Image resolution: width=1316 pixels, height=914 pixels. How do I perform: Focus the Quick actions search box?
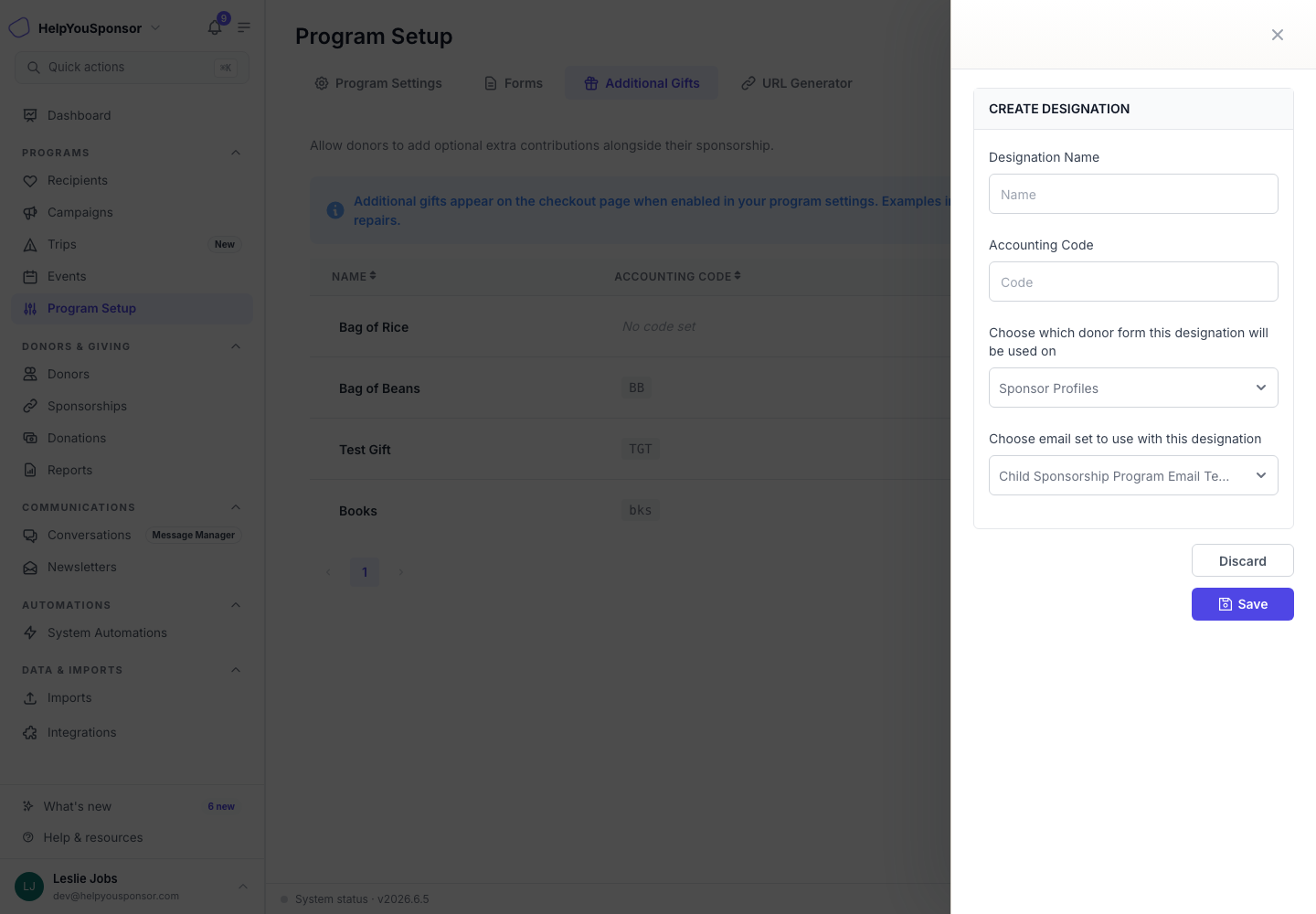tap(133, 67)
